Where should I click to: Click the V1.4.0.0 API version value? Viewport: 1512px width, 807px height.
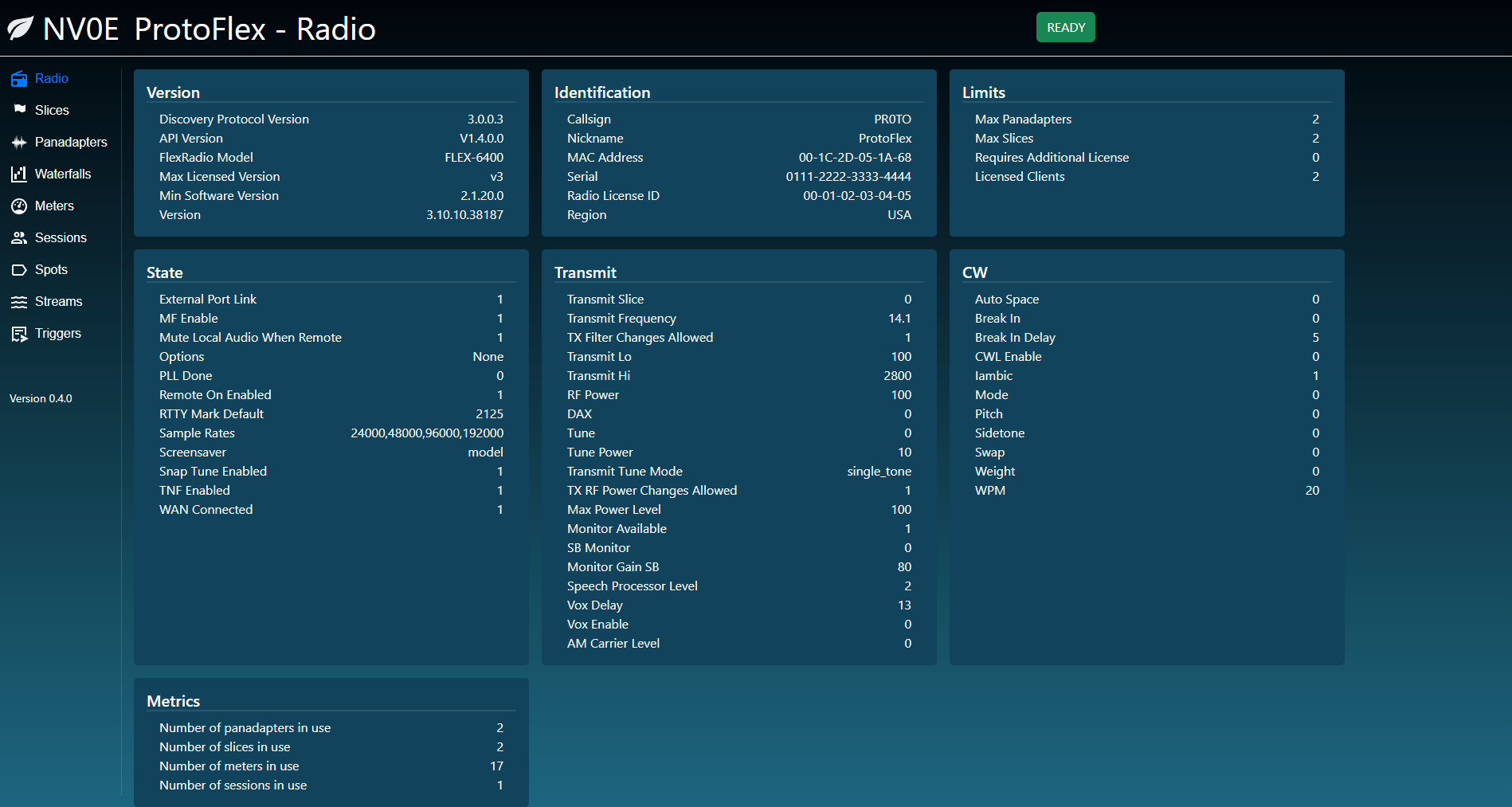tap(482, 139)
